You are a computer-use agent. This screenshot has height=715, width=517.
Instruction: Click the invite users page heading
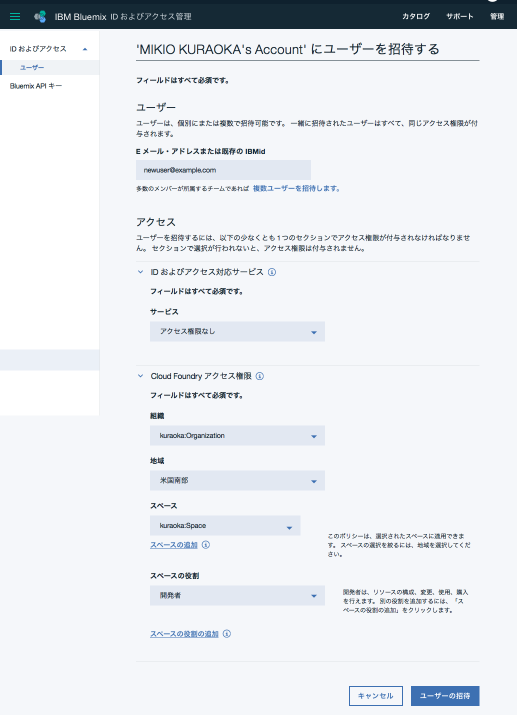click(x=288, y=49)
